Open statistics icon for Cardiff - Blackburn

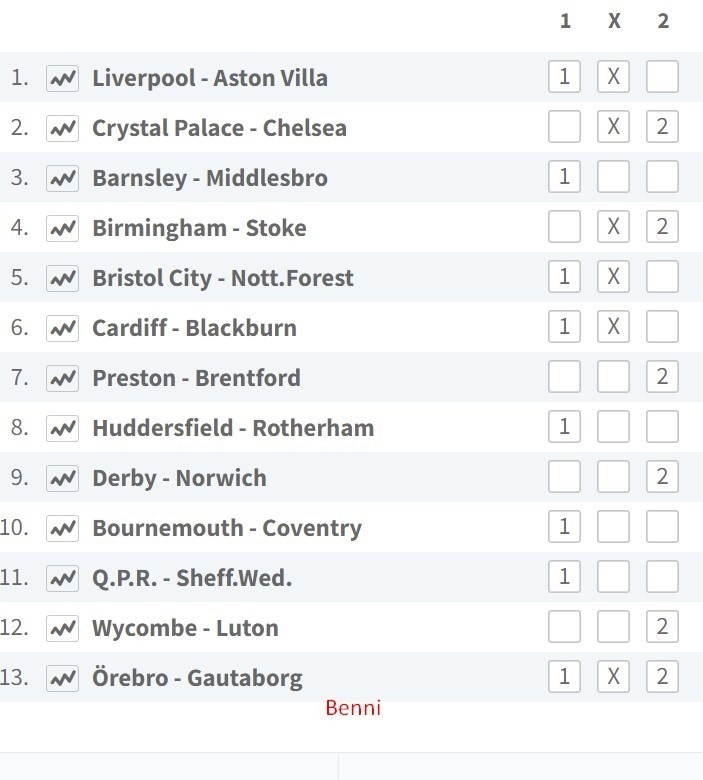coord(62,328)
